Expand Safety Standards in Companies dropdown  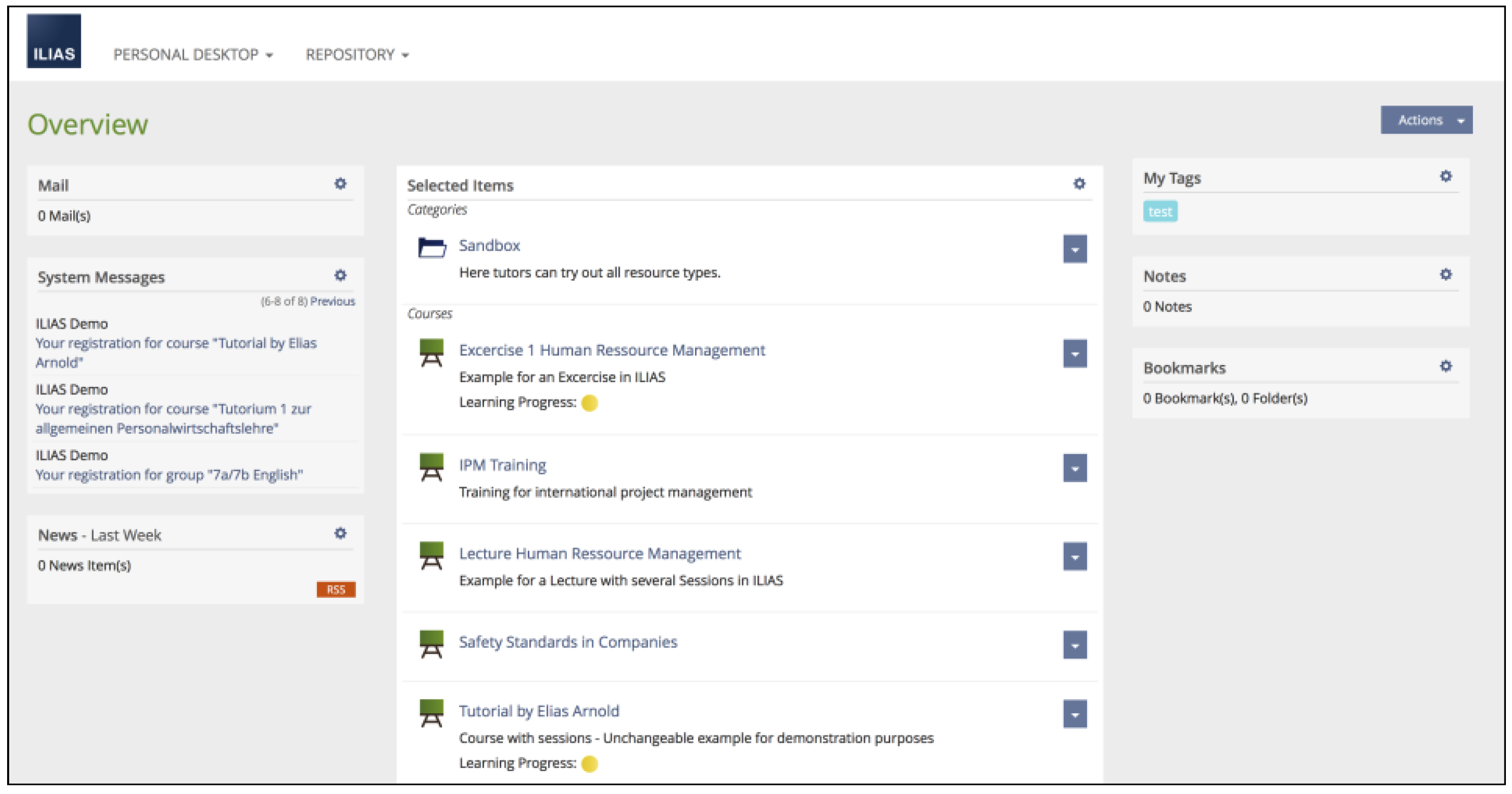1075,646
